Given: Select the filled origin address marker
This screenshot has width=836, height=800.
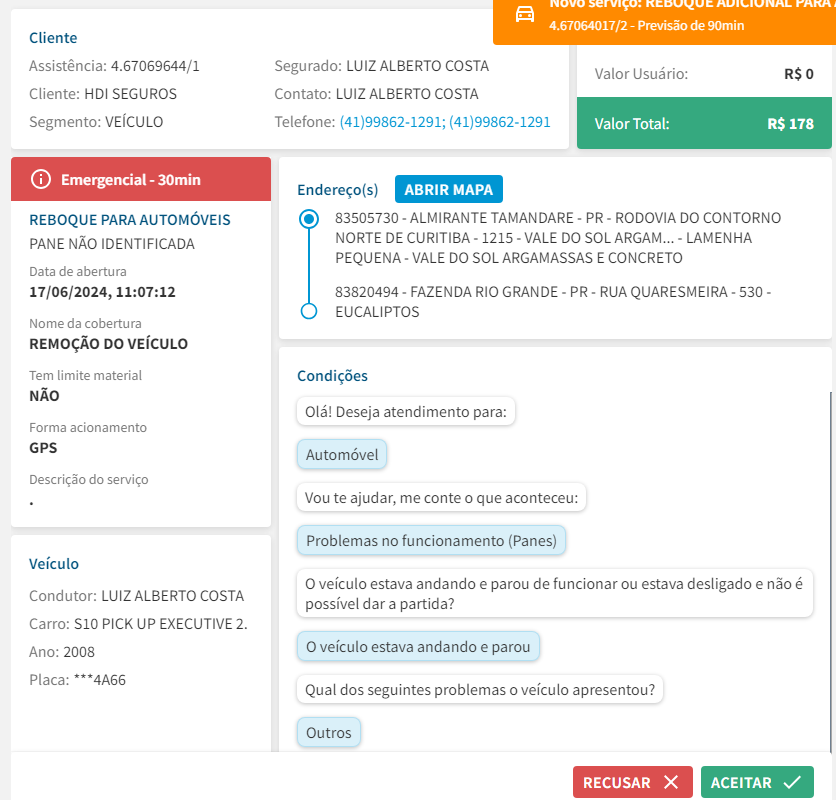Looking at the screenshot, I should (309, 218).
